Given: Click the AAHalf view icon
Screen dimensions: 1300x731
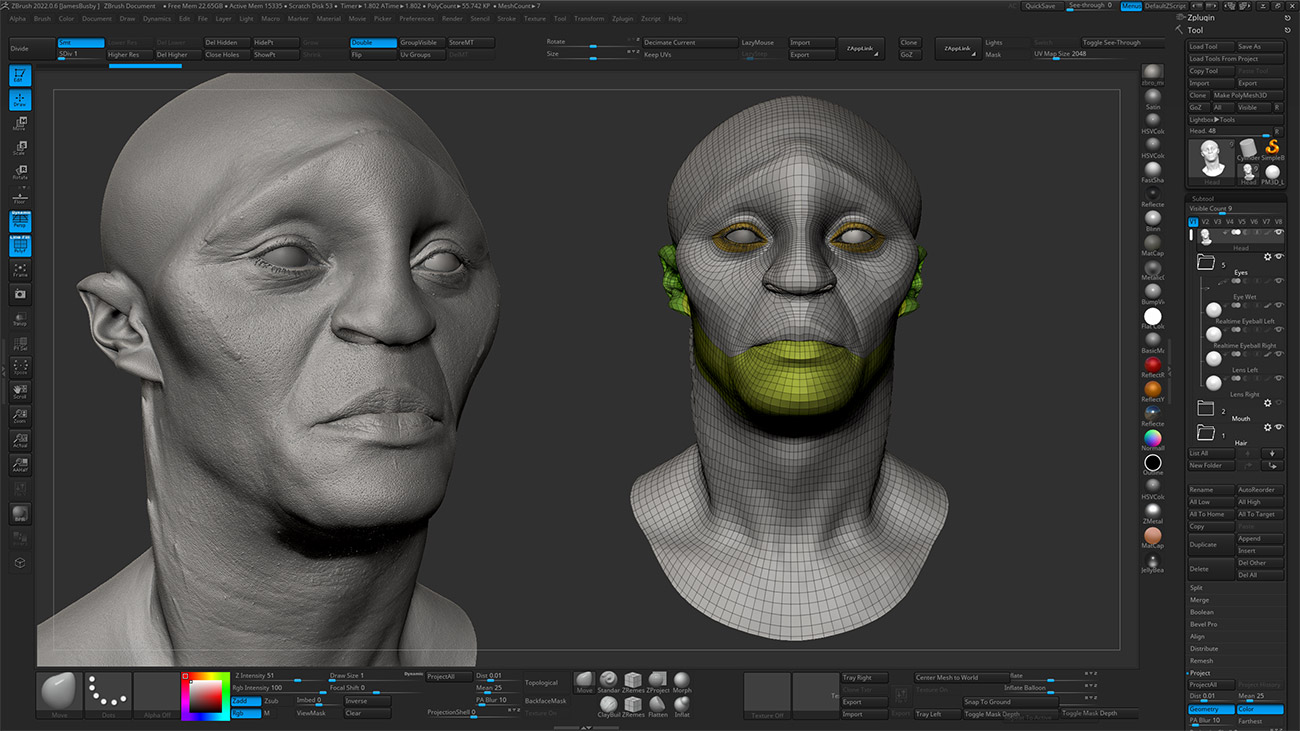Looking at the screenshot, I should click(x=20, y=464).
